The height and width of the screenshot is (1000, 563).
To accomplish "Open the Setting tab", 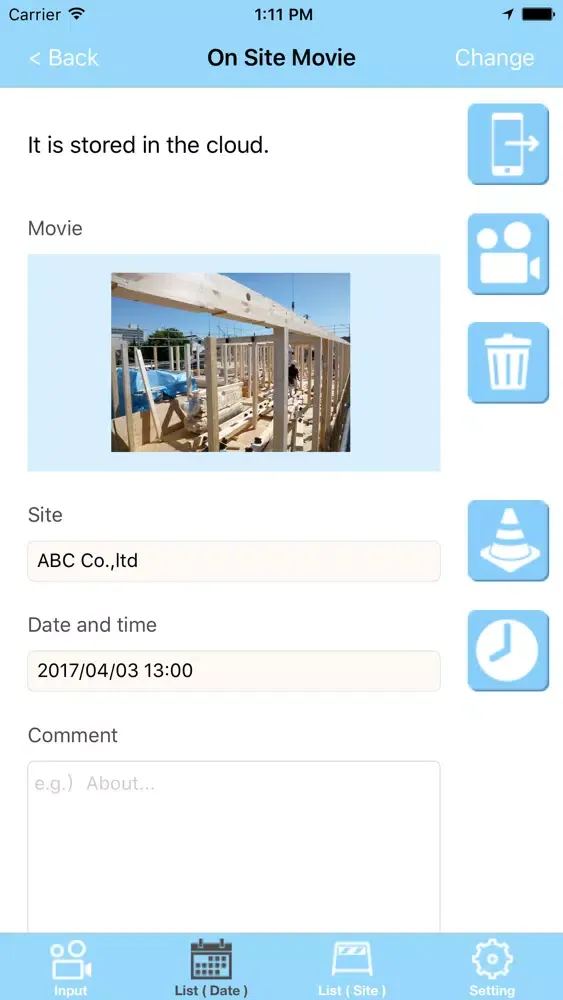I will pyautogui.click(x=492, y=967).
